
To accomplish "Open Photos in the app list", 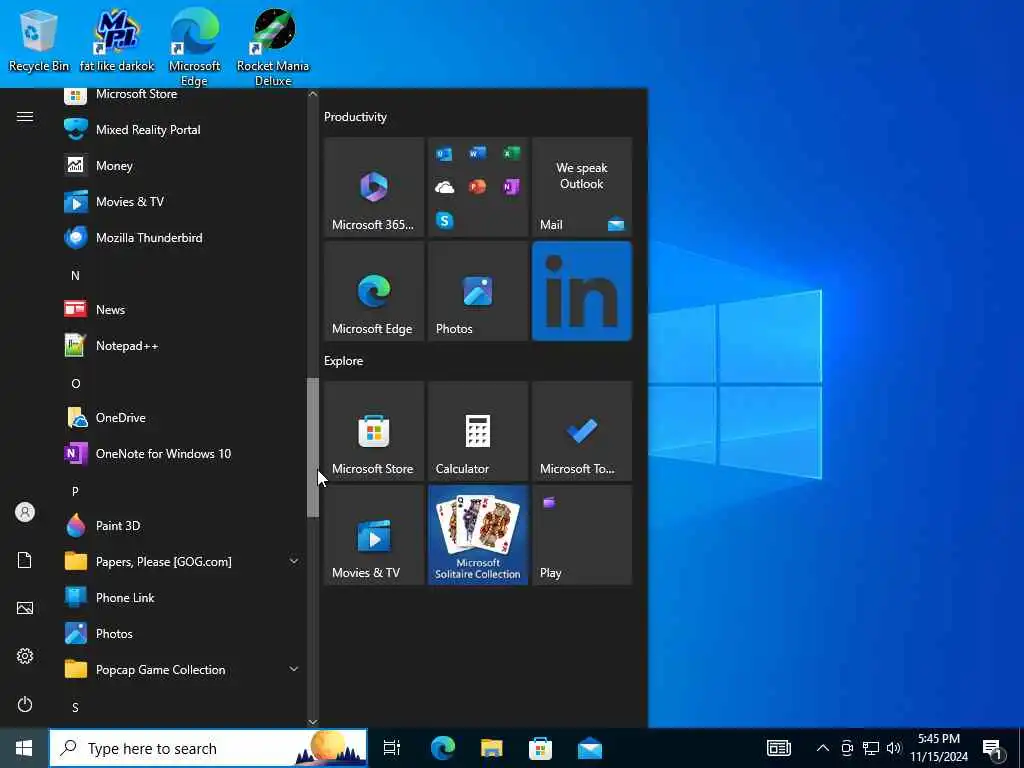I will pos(181,633).
